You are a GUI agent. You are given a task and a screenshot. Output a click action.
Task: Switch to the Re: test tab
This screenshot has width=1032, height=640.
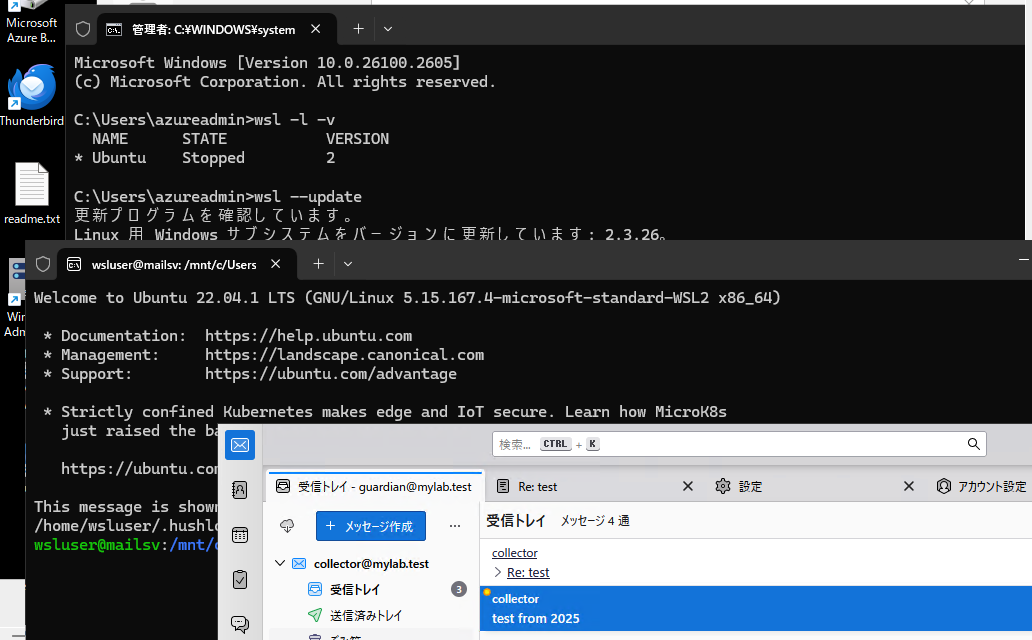click(x=537, y=487)
